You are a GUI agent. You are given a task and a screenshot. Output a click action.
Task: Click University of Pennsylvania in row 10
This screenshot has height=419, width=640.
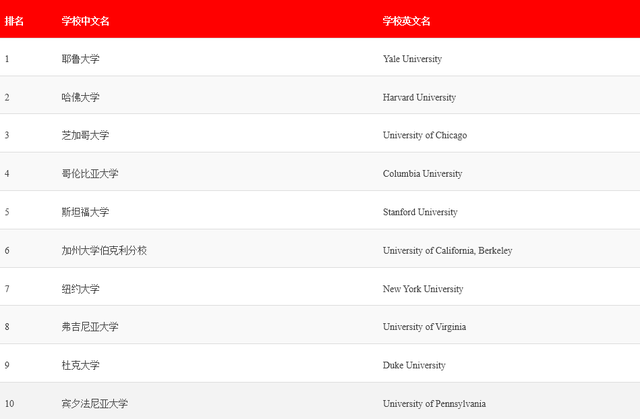pyautogui.click(x=434, y=403)
